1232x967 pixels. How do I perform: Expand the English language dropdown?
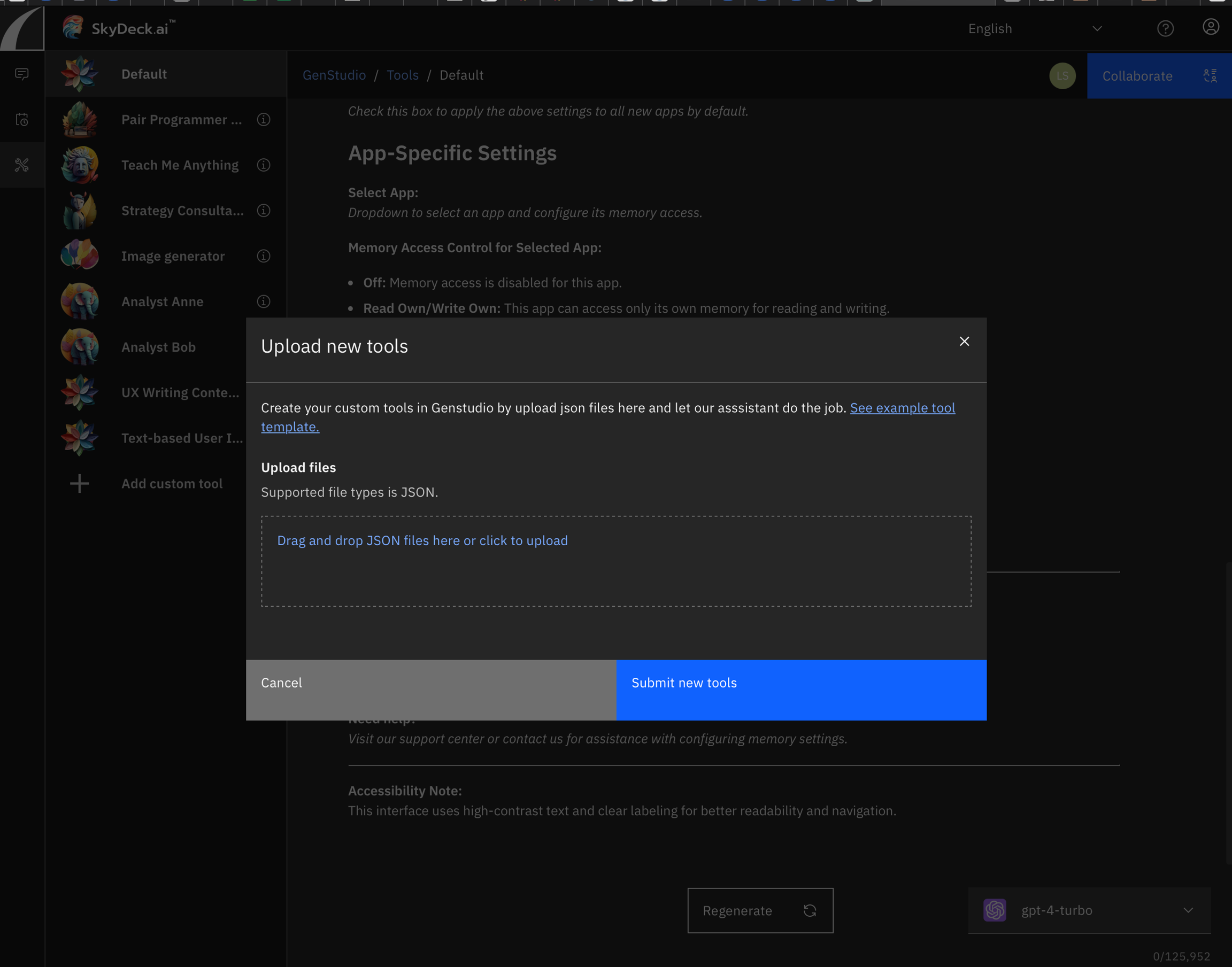click(x=1035, y=28)
